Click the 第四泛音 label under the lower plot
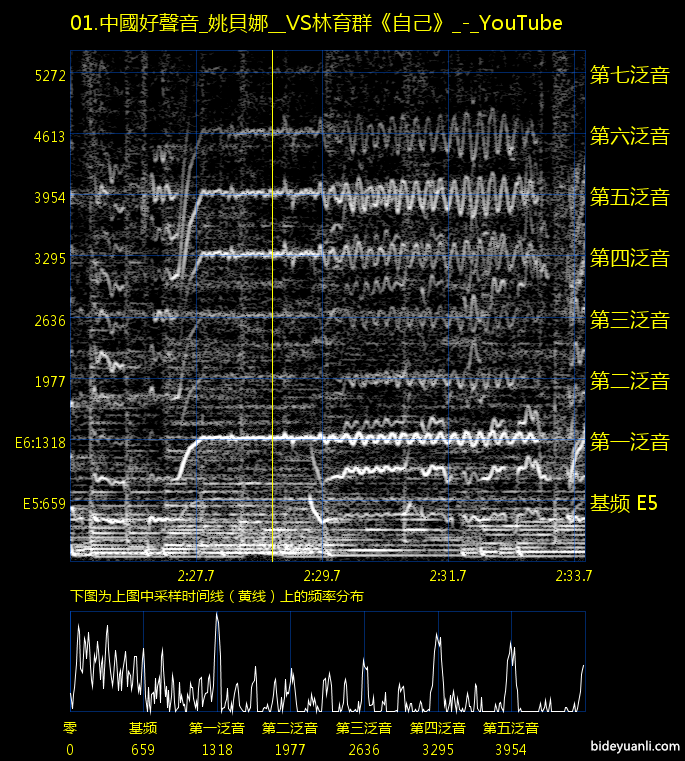Screen dimensions: 685x761 click(x=438, y=728)
